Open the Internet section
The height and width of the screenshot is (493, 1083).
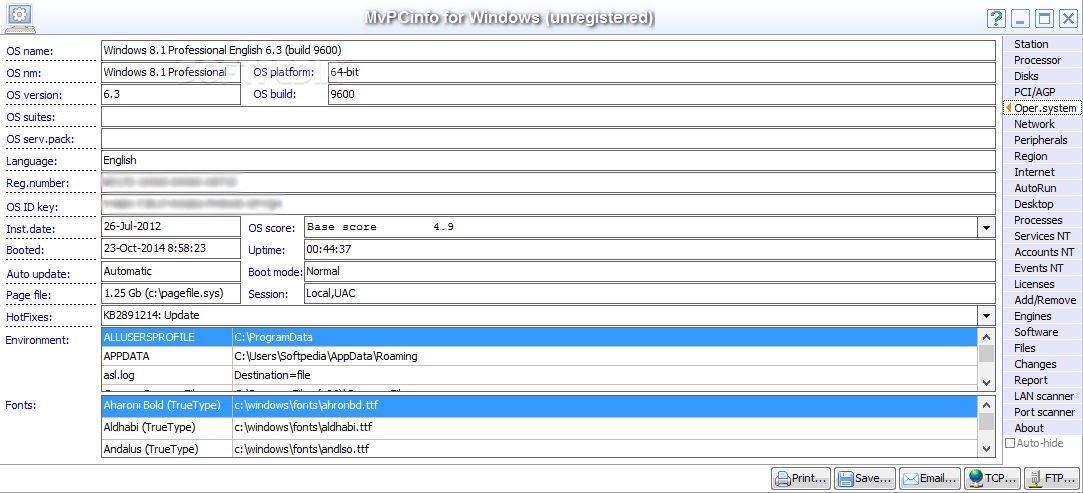1041,172
